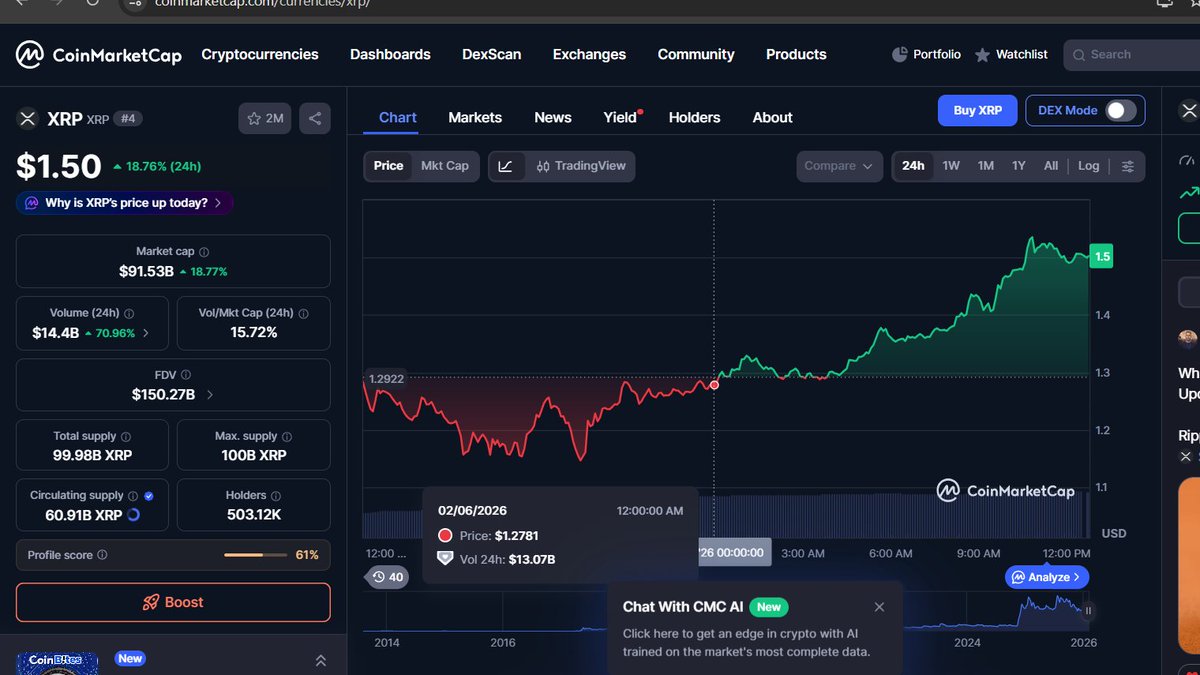Screen dimensions: 1200x675
Task: Click FDV info icon
Action: (187, 376)
